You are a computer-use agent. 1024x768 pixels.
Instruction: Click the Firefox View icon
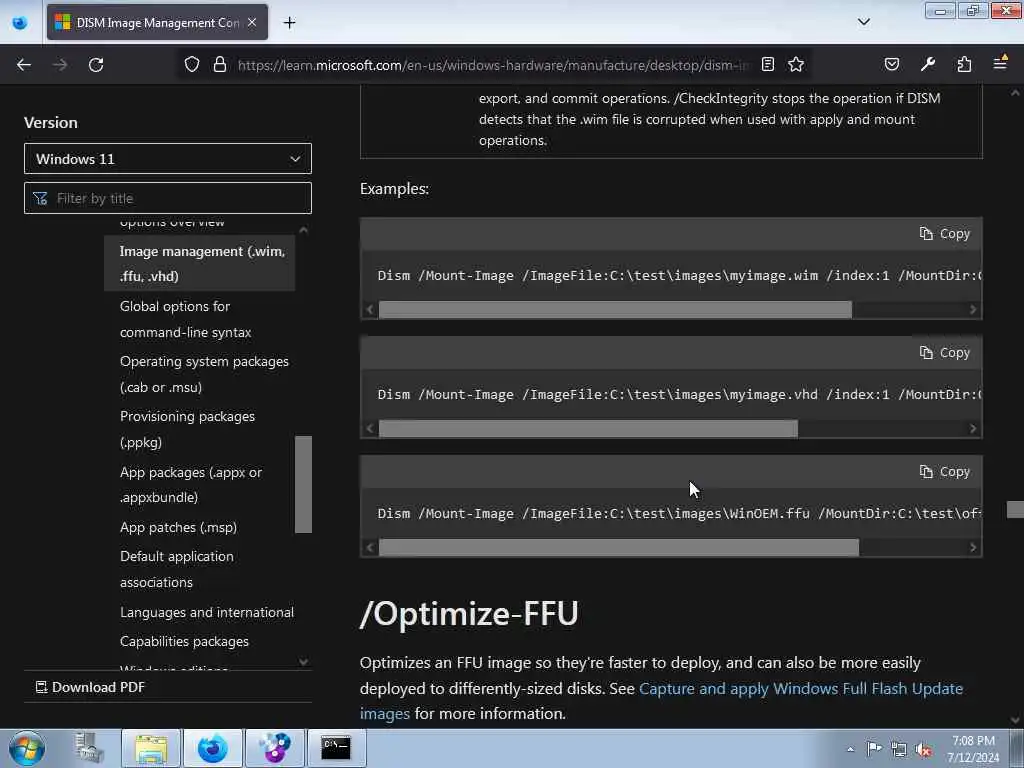click(20, 23)
